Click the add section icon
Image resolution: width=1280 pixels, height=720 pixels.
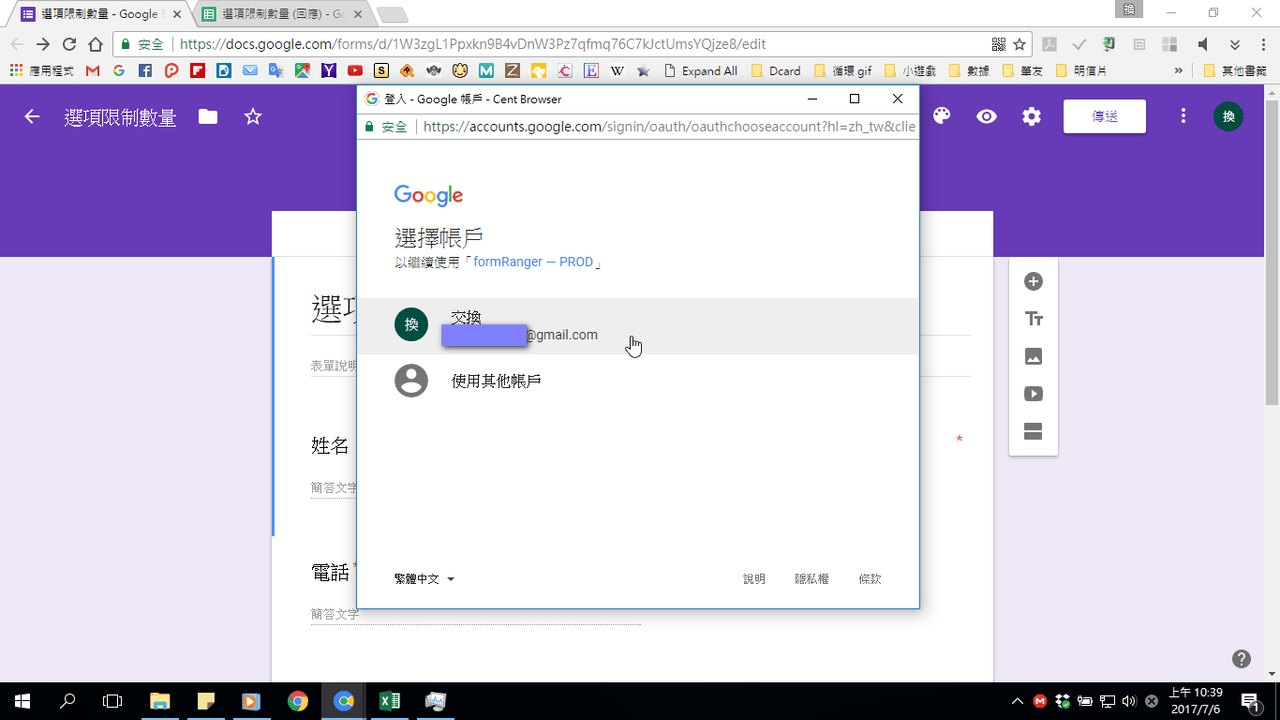(1034, 432)
